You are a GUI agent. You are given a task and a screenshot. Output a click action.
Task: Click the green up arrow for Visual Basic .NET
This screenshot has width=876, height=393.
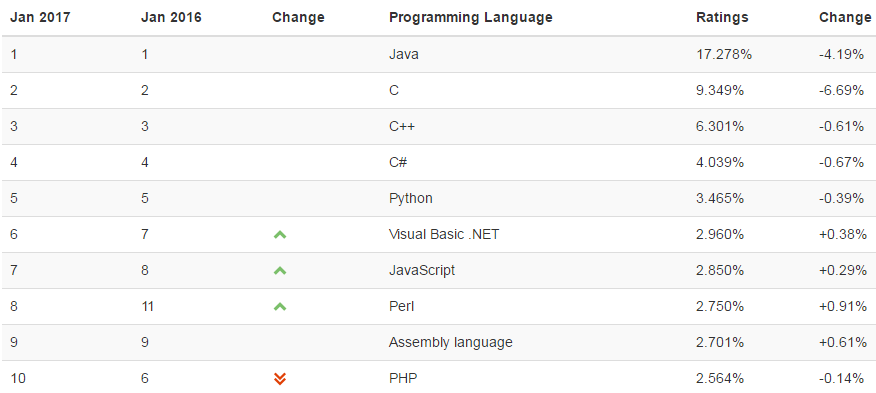280,235
